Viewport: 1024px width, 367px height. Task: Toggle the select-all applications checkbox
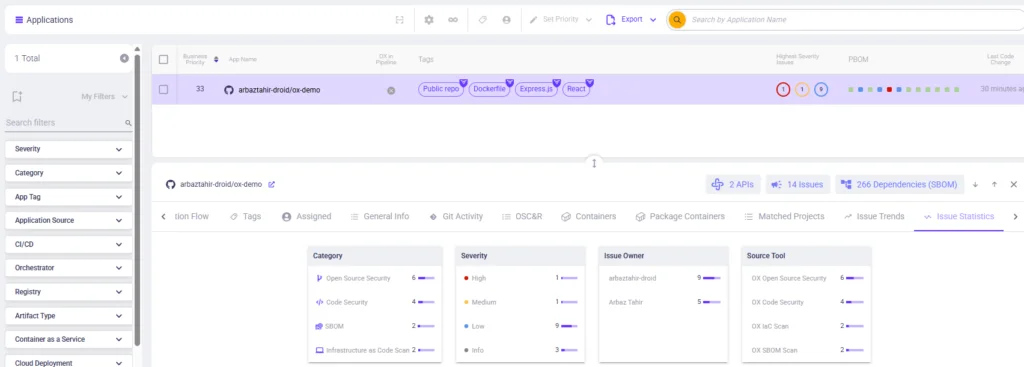coord(163,59)
